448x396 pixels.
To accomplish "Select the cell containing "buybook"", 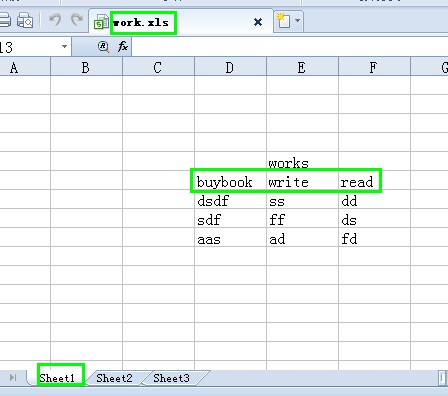I will (x=230, y=180).
